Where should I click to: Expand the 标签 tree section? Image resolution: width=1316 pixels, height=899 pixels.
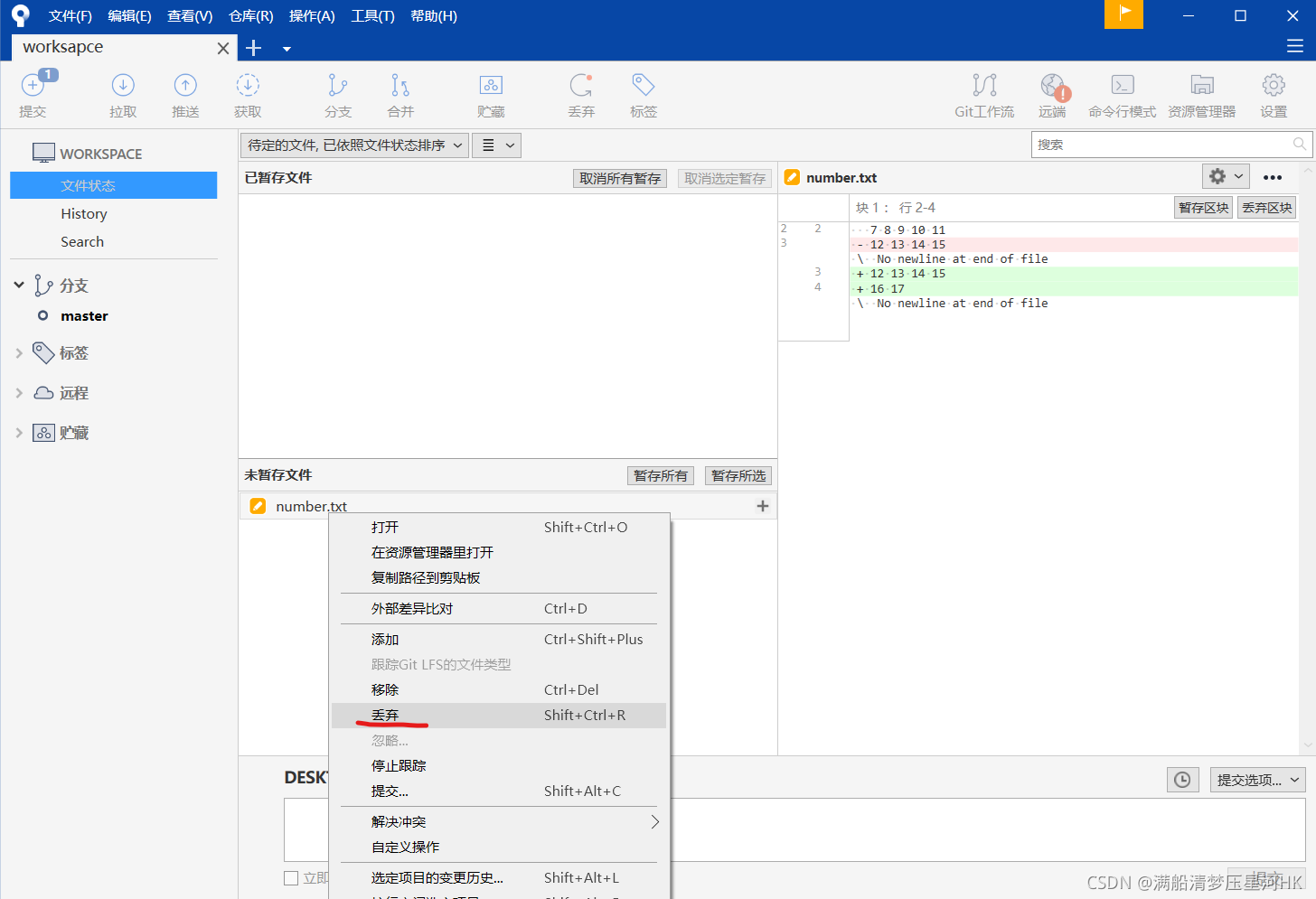pos(19,353)
